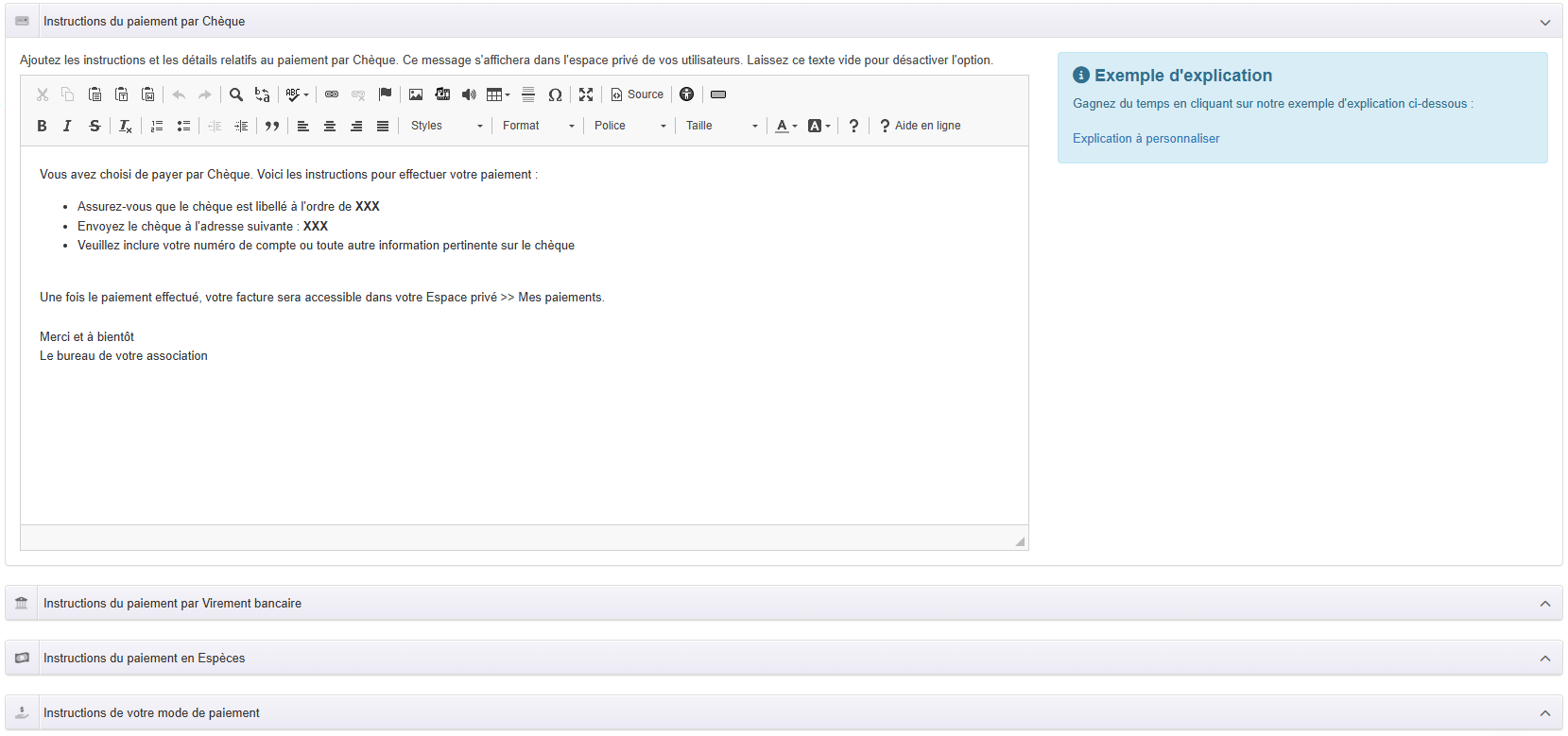
Task: Maximize the editor with the fullscreen icon
Action: click(x=586, y=94)
